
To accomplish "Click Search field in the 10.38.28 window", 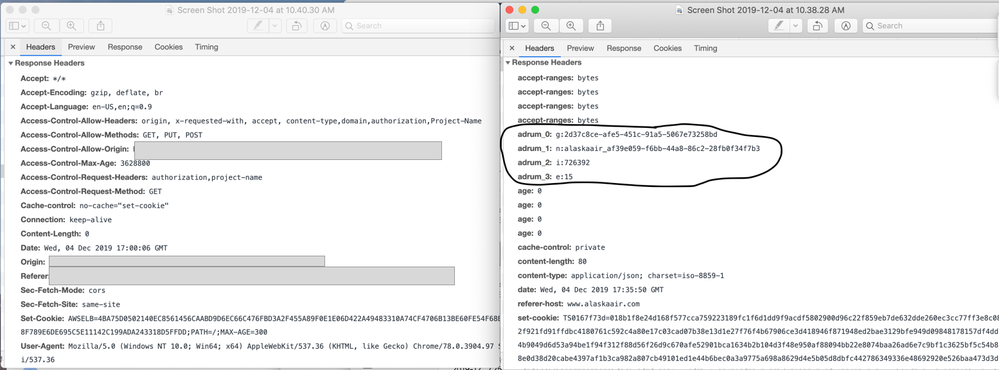I will coord(930,26).
